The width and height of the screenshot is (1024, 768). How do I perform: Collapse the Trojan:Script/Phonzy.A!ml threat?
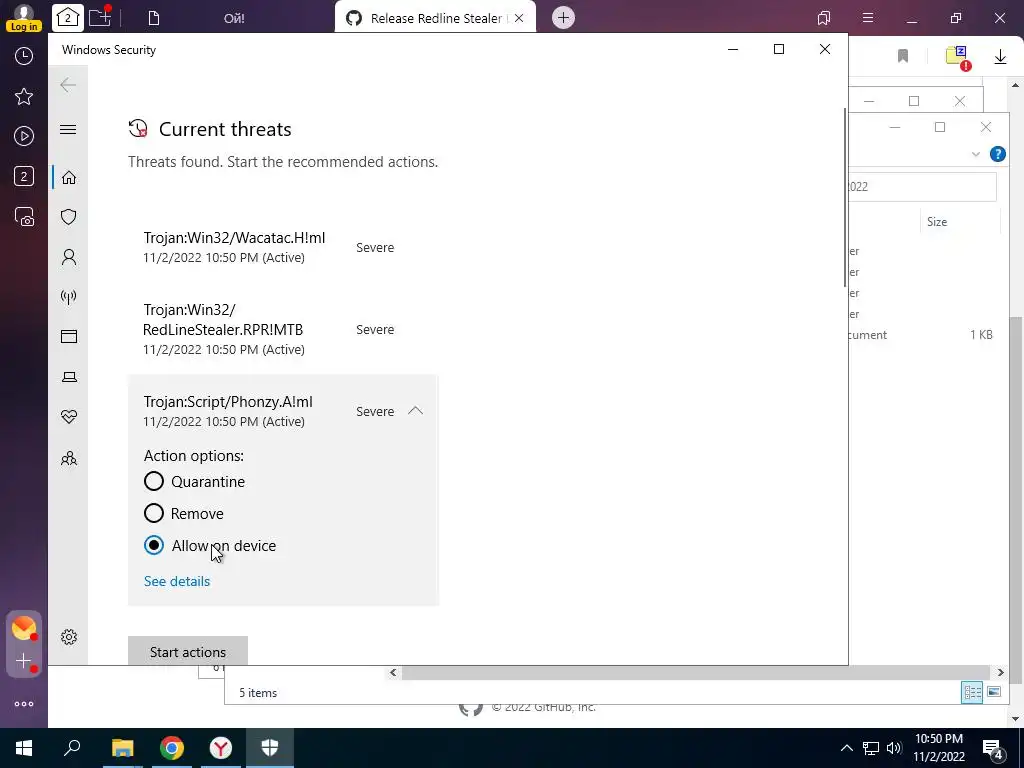click(x=415, y=411)
